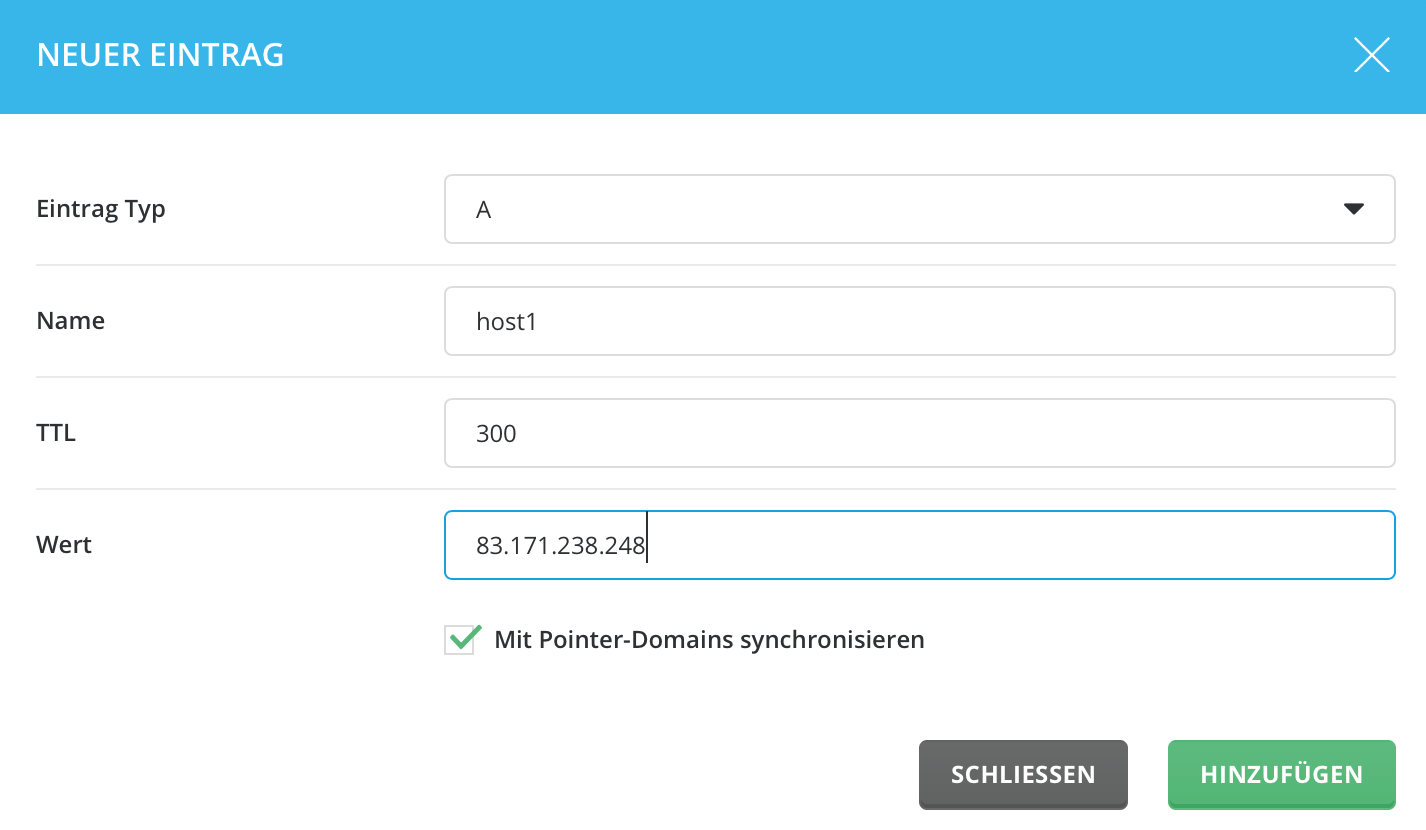
Task: Open the Eintrag Typ combo box showing A
Action: point(919,209)
